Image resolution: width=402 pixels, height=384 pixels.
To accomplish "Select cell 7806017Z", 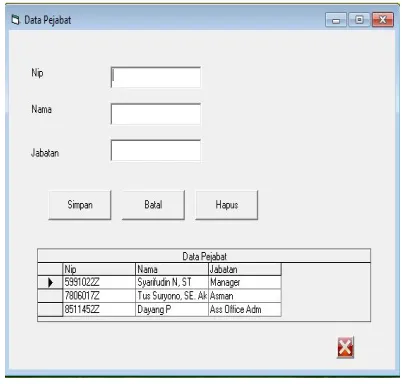I will pos(99,296).
